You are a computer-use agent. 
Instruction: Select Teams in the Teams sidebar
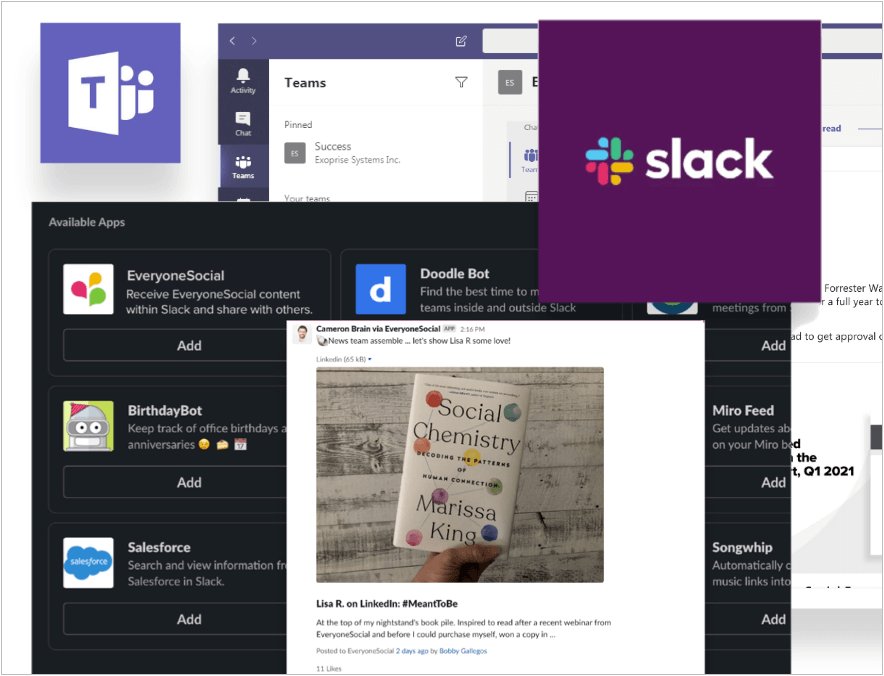click(243, 167)
